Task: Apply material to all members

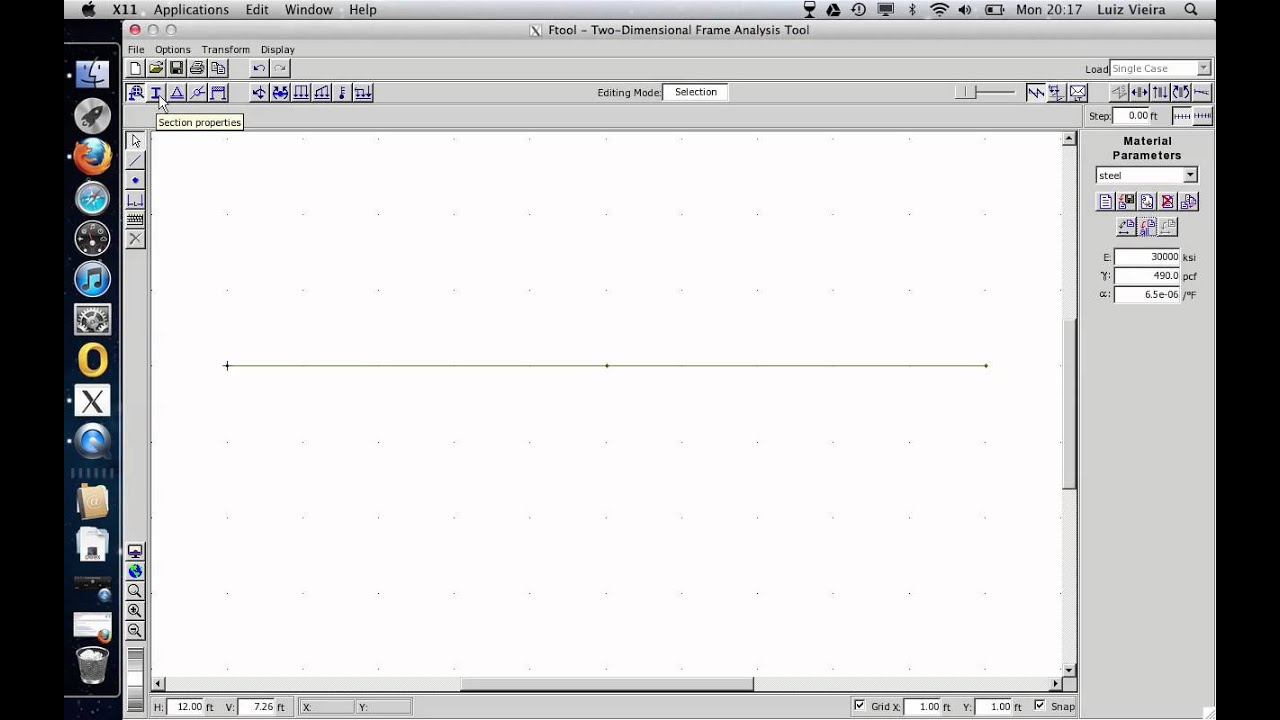Action: [x=1147, y=227]
